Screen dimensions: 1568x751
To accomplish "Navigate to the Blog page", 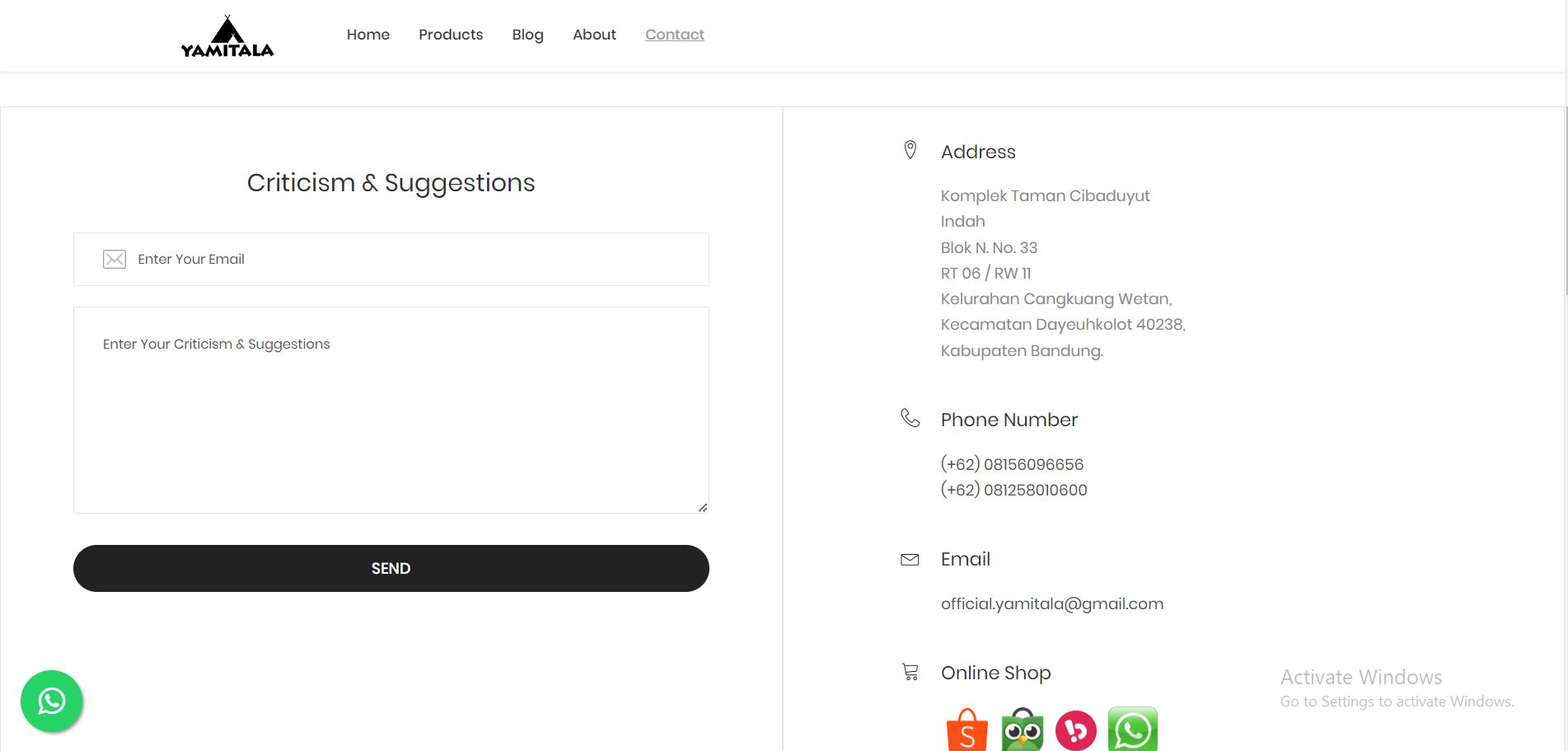I will coord(527,35).
